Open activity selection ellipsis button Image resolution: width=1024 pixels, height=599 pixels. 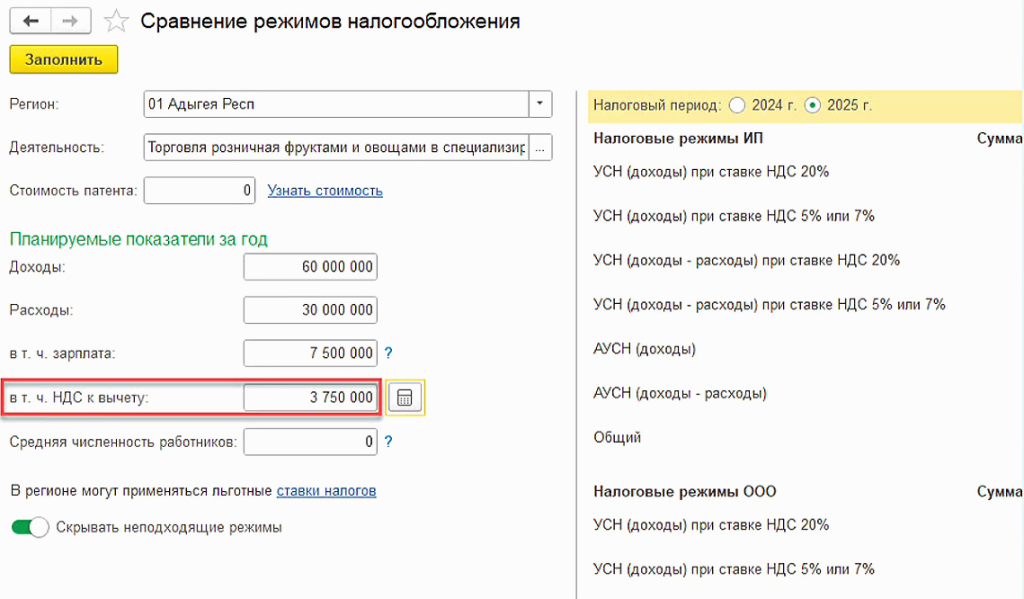(x=541, y=147)
